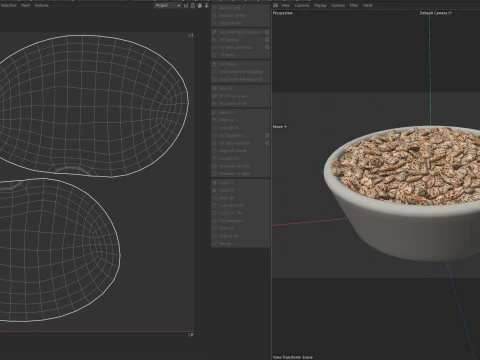Open the Textures menu in UV editor
This screenshot has width=480, height=360.
click(x=42, y=5)
